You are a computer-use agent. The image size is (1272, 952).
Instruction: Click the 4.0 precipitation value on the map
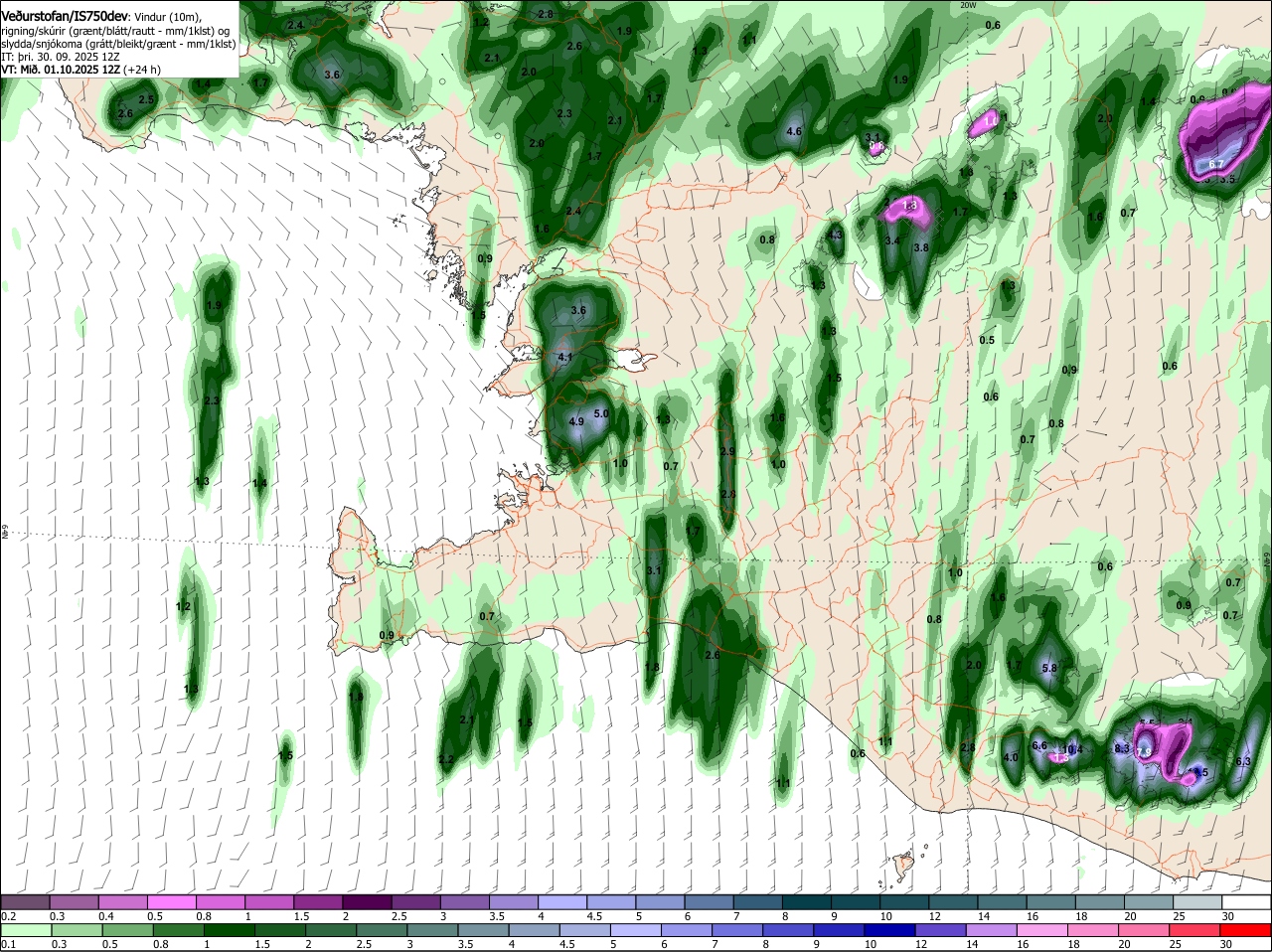click(x=1011, y=757)
